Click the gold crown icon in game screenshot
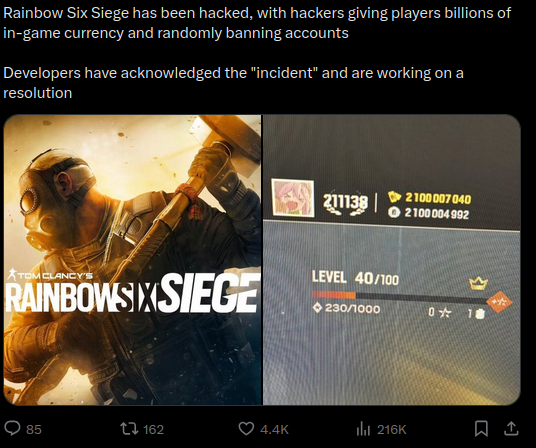 [x=478, y=283]
